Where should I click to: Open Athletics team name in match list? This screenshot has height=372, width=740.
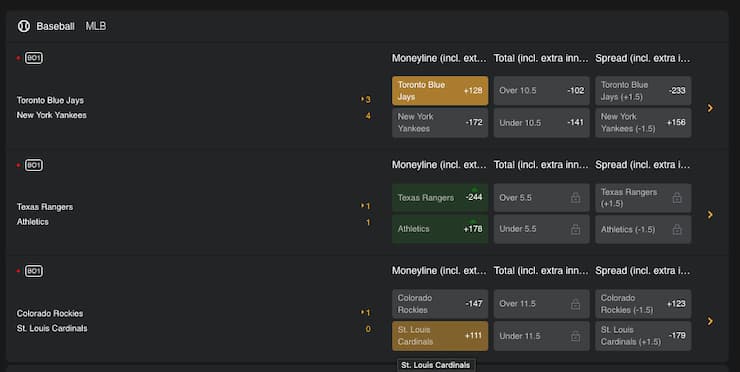point(33,222)
